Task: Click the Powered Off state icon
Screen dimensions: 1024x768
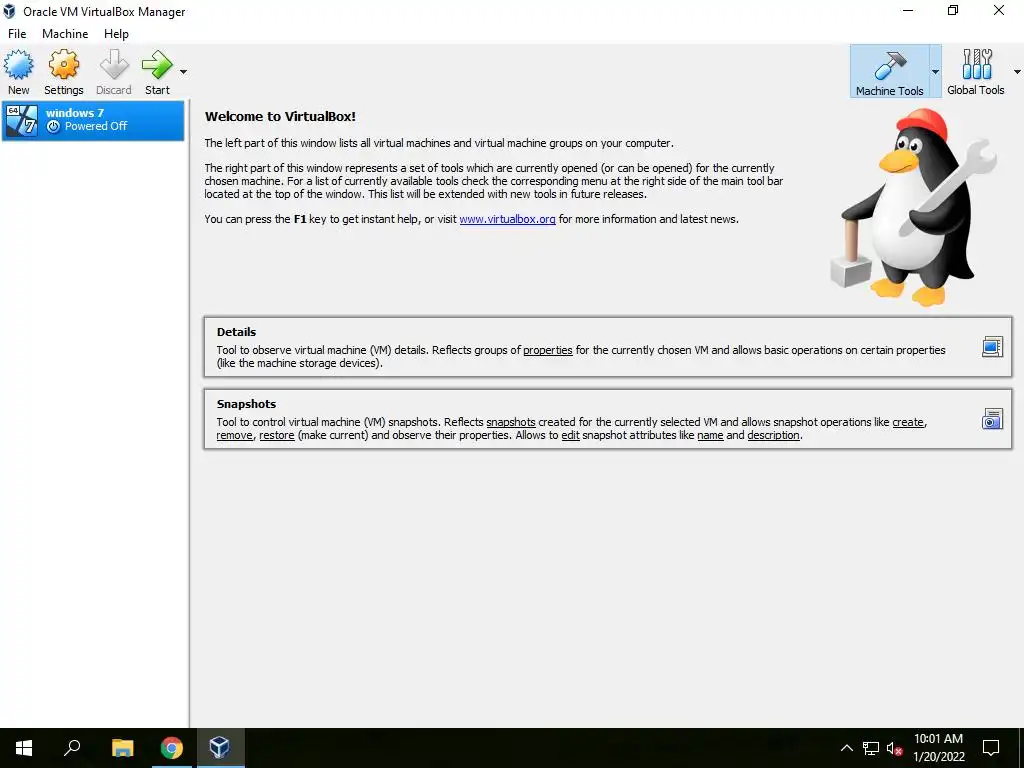Action: click(54, 127)
